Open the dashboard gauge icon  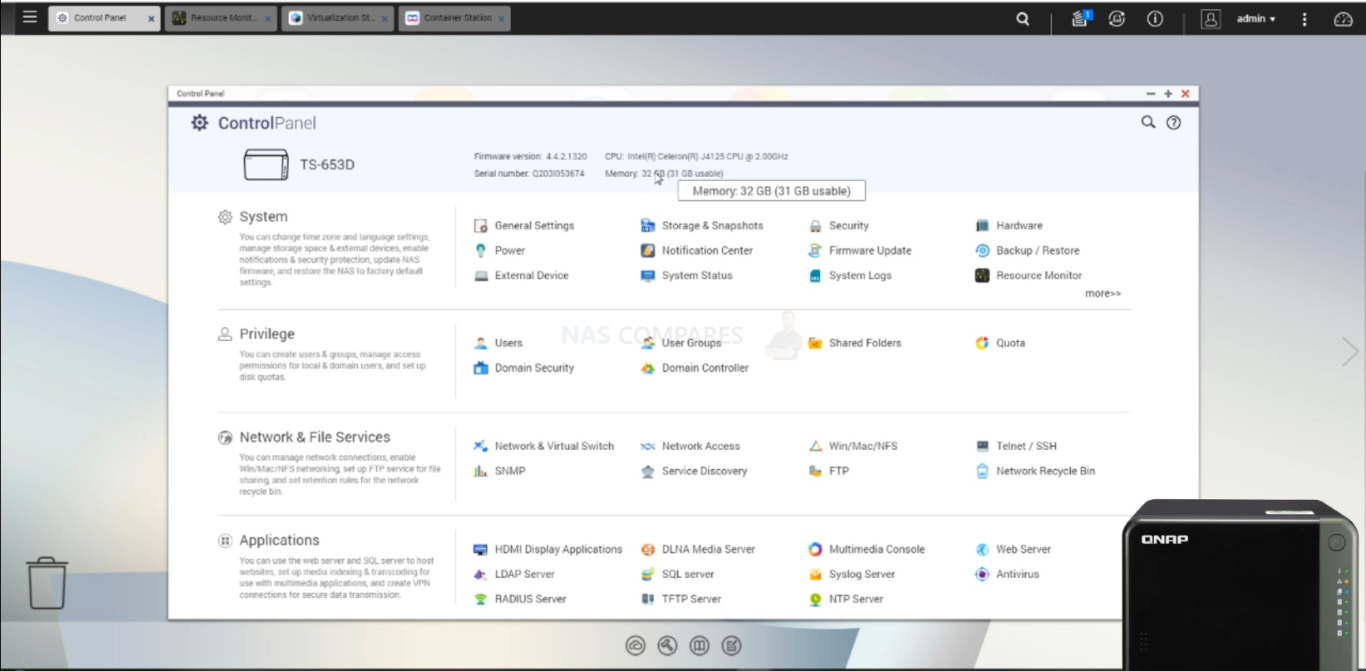[1343, 18]
